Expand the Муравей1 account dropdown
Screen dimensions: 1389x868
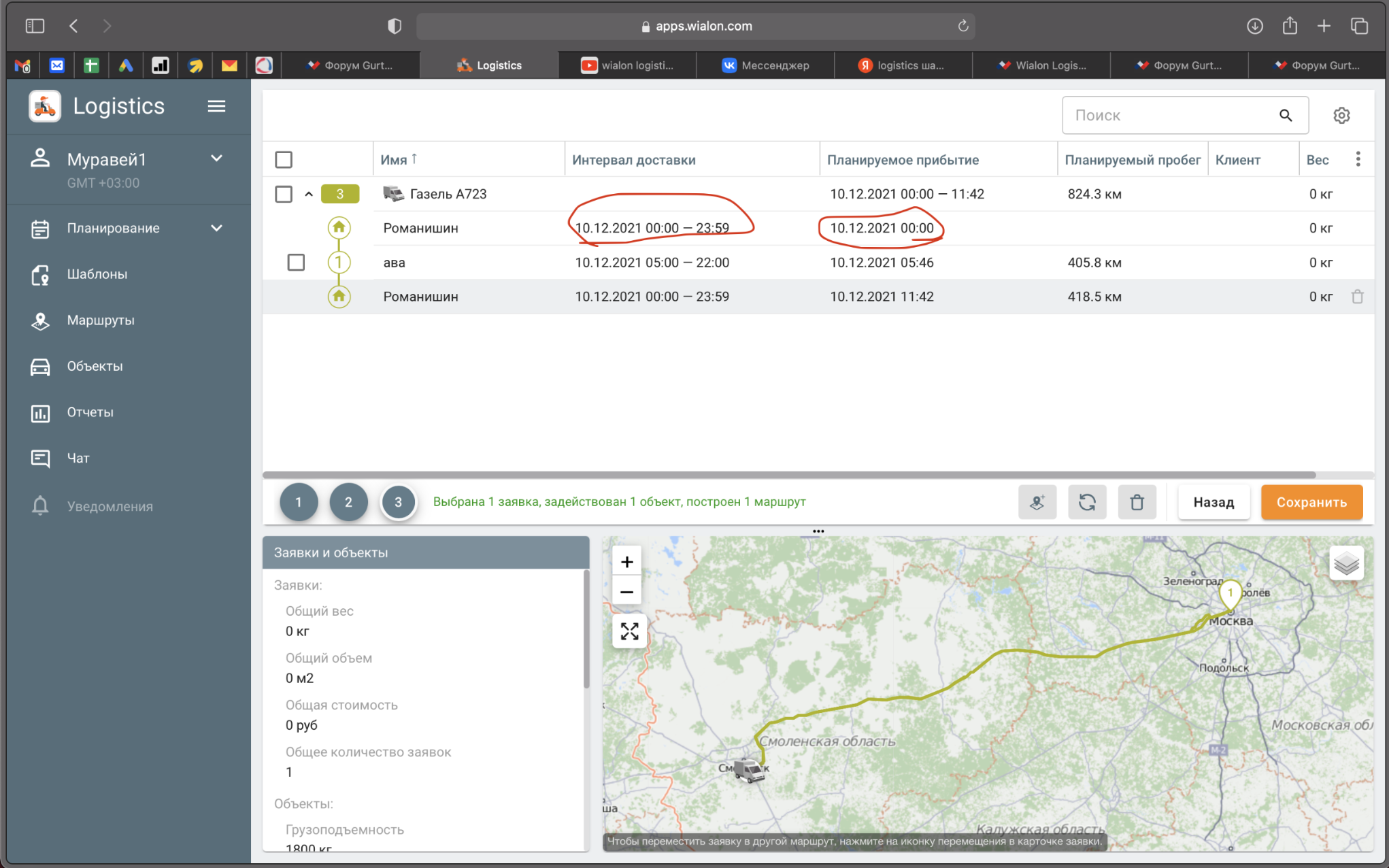(216, 159)
